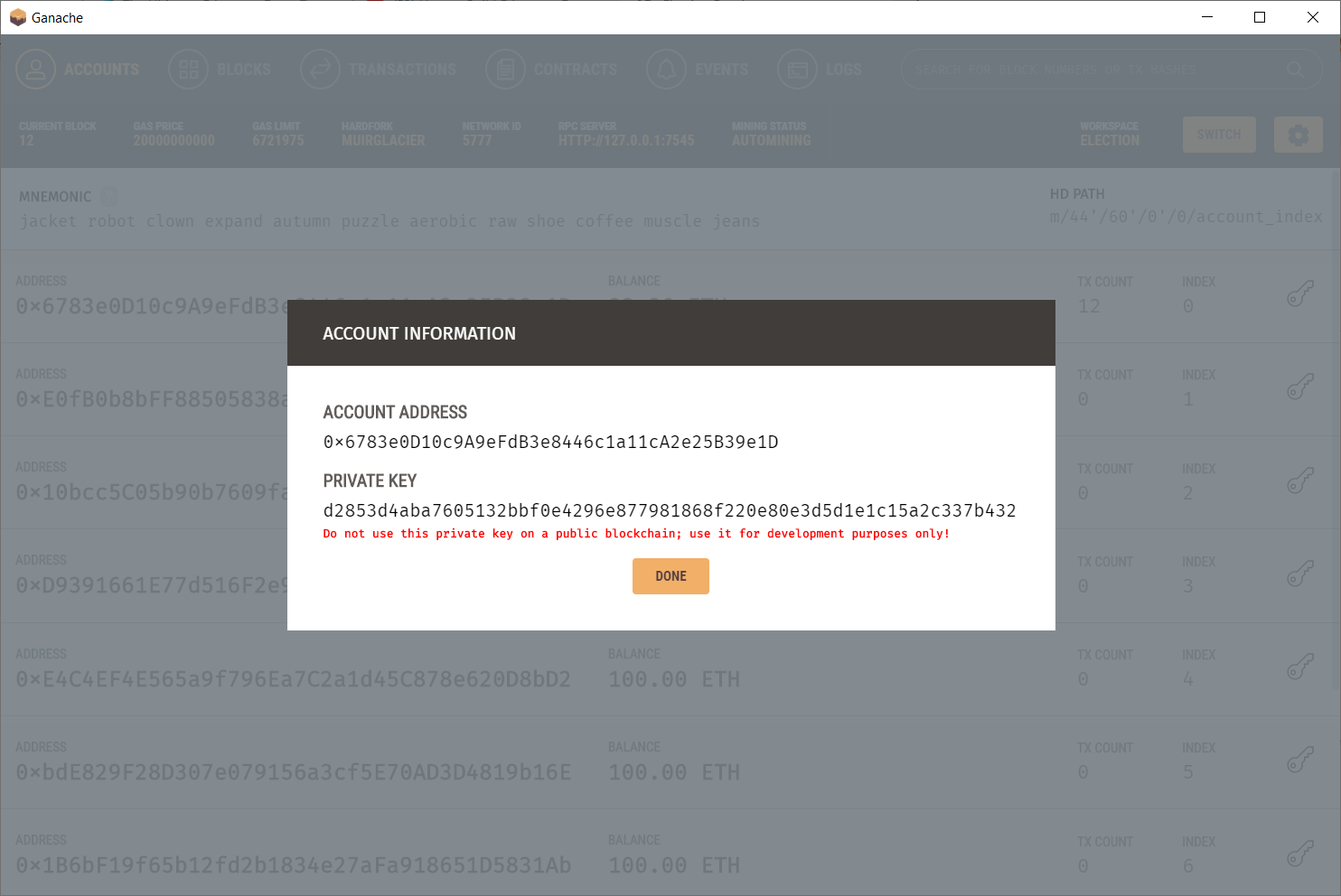Show key for account index 4
Image resolution: width=1341 pixels, height=896 pixels.
pyautogui.click(x=1300, y=667)
